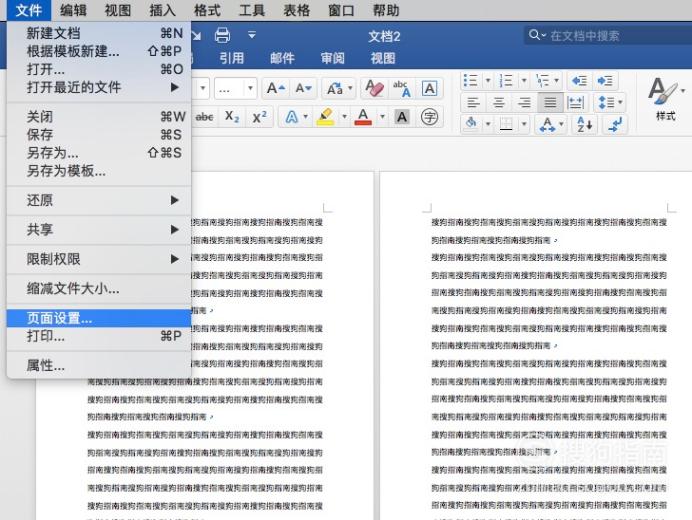Open borders dropdown arrow
Screen dimensions: 692x520
pos(524,124)
